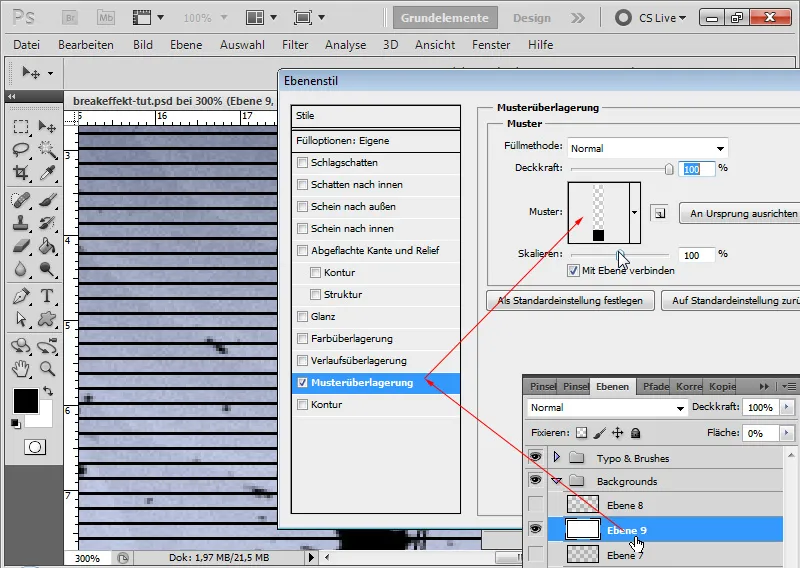Viewport: 800px width, 568px height.
Task: Enable the Glanz style checkbox
Action: pos(302,316)
